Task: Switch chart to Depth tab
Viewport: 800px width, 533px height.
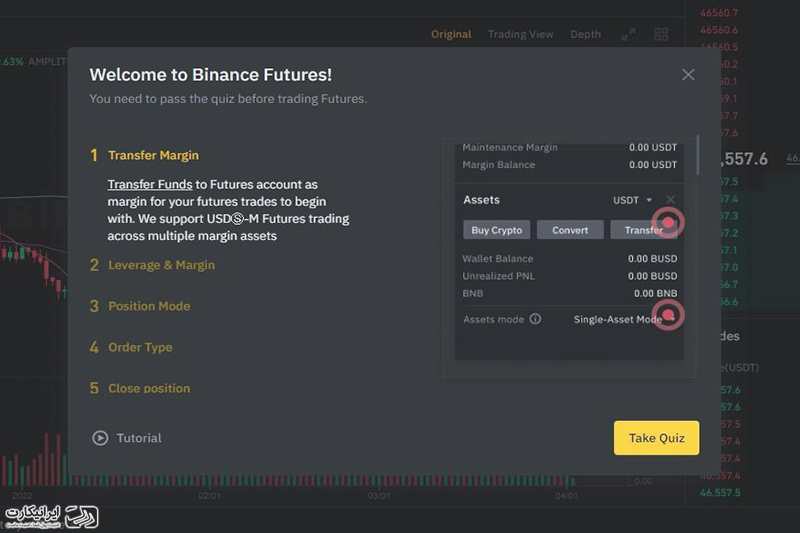Action: [x=585, y=34]
